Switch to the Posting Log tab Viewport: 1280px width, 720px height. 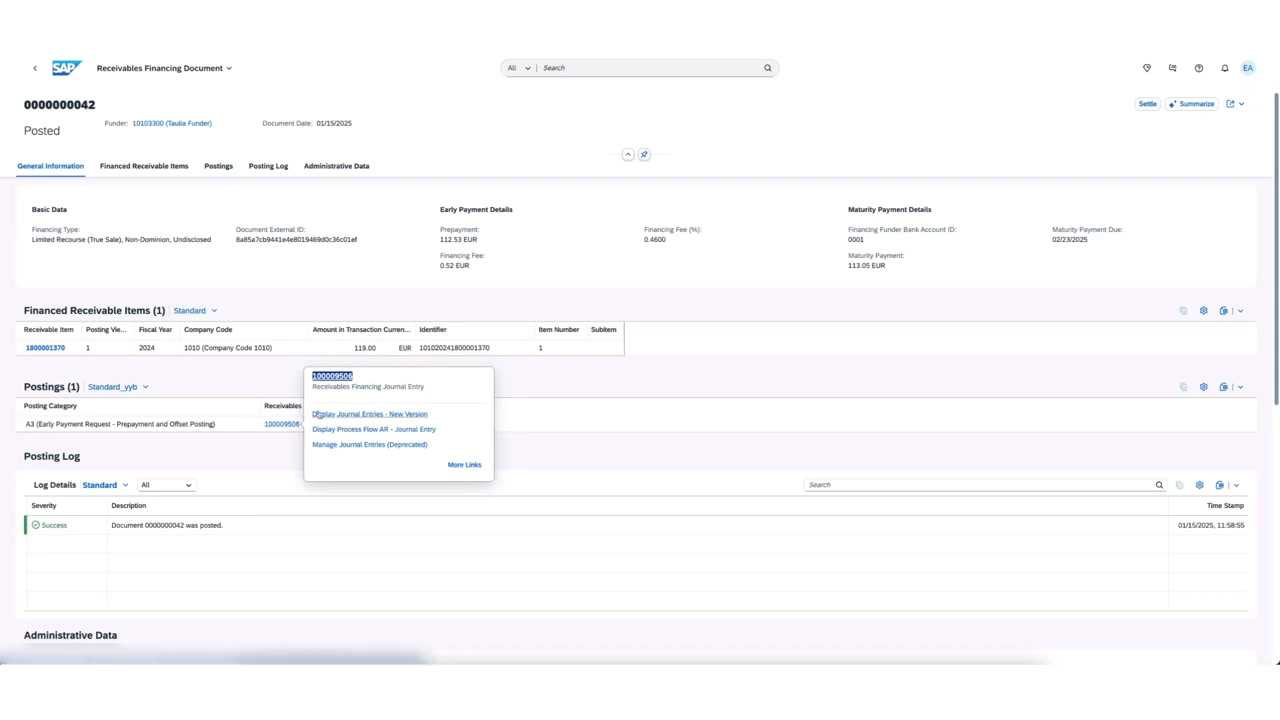click(x=268, y=166)
